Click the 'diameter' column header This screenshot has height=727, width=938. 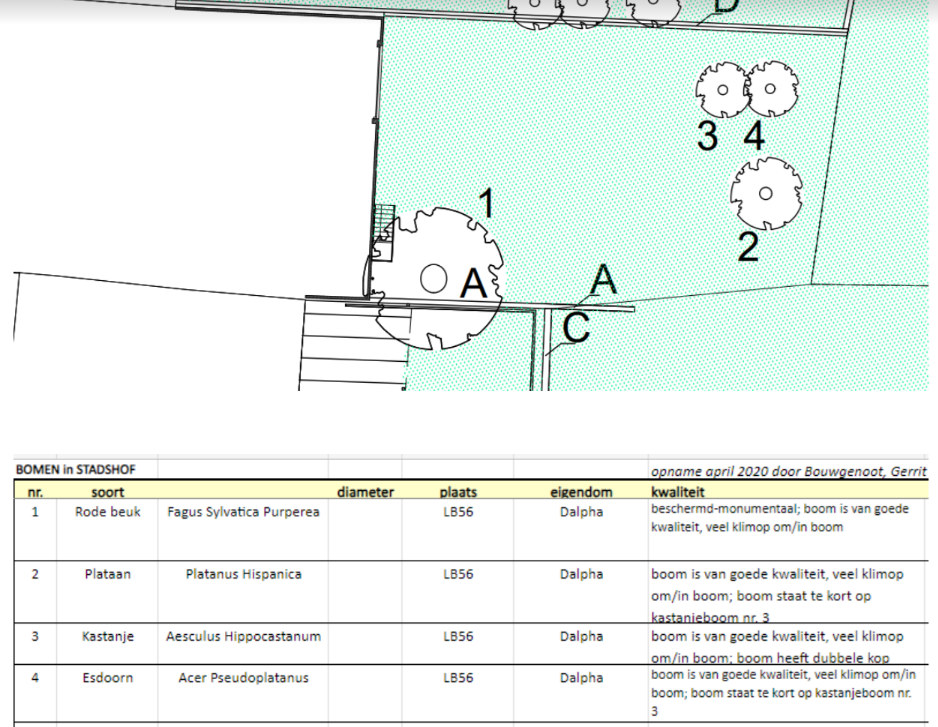(365, 491)
